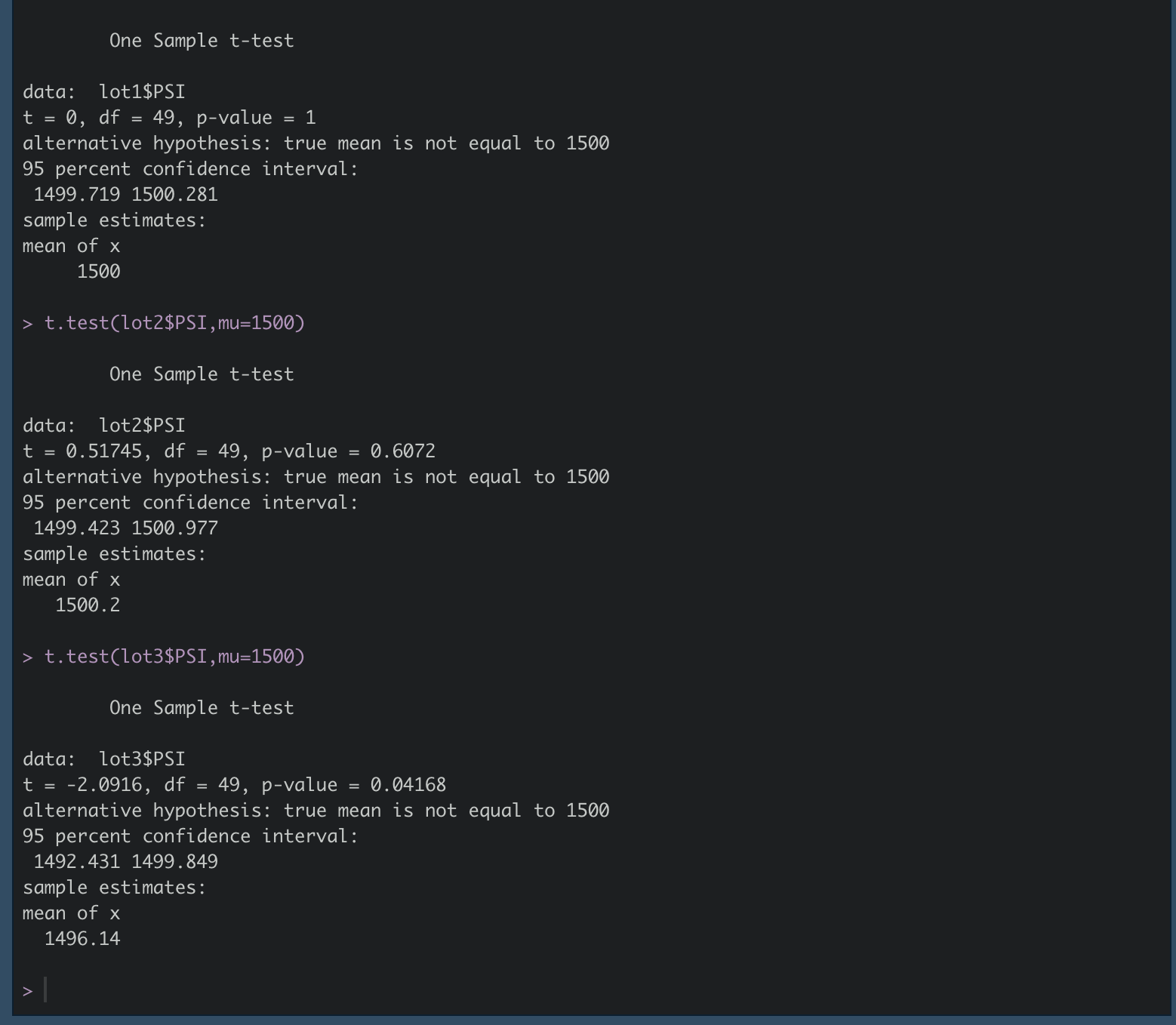Click the result line with p-value = 0.04168
1176x1025 pixels.
point(234,785)
